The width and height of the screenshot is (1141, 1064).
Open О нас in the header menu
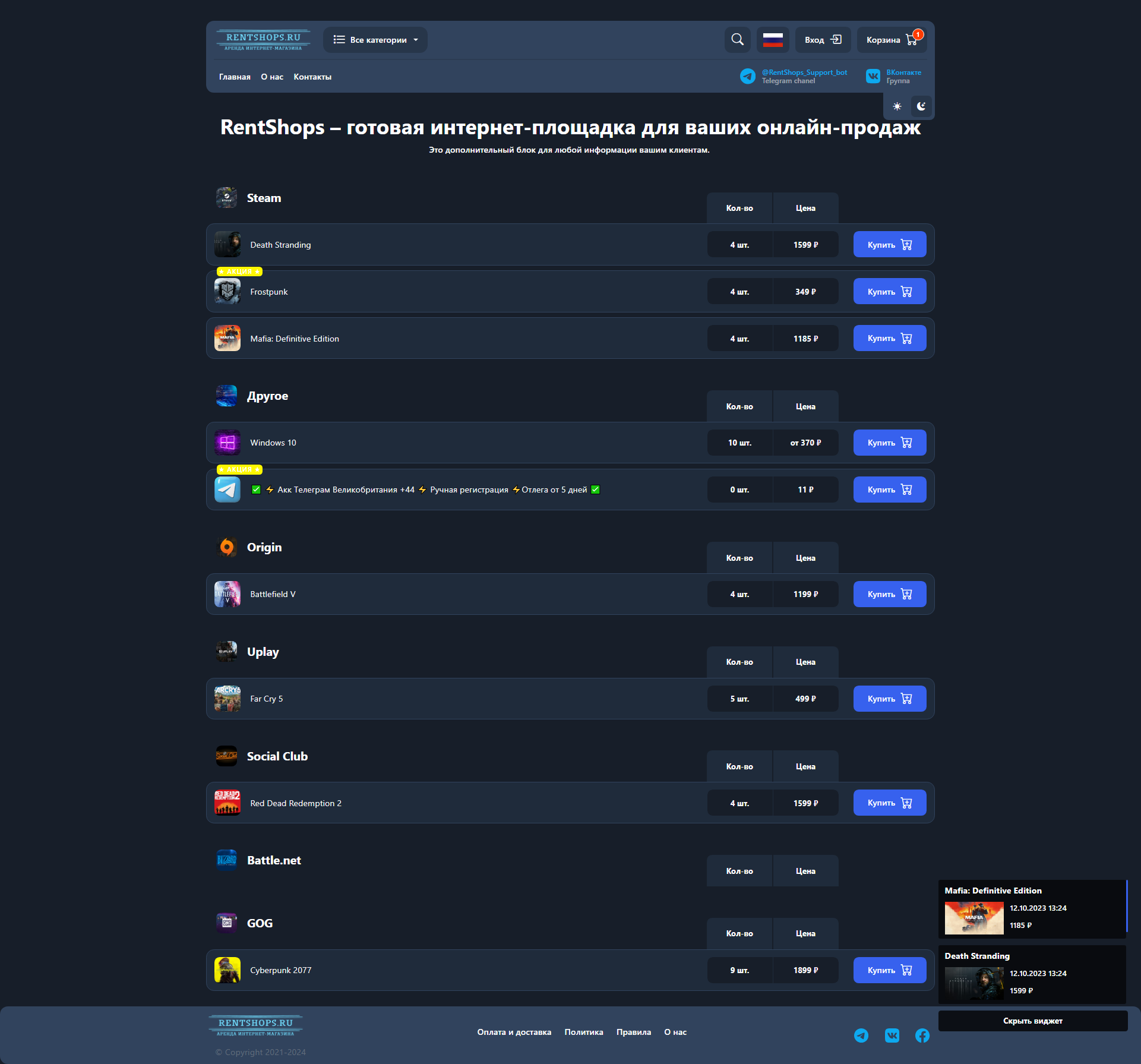coord(272,77)
